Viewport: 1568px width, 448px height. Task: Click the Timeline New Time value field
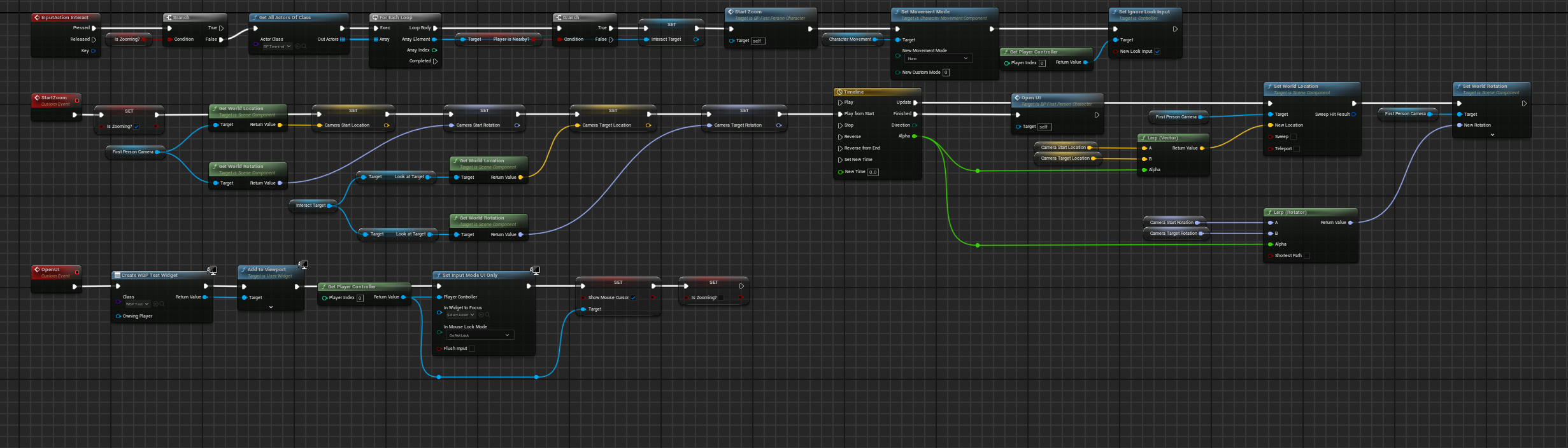pos(873,172)
